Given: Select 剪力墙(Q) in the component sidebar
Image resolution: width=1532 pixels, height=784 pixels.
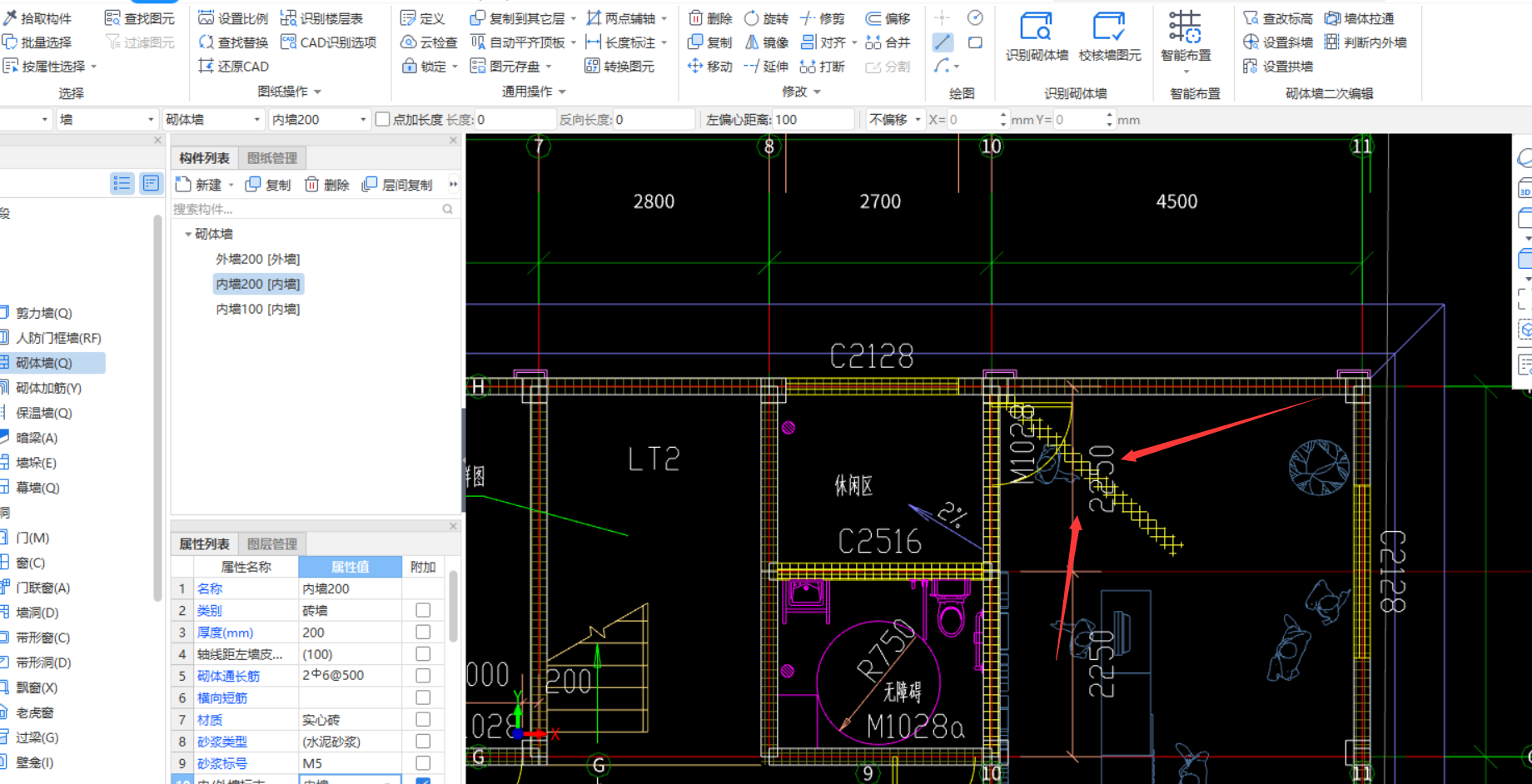Looking at the screenshot, I should (43, 313).
